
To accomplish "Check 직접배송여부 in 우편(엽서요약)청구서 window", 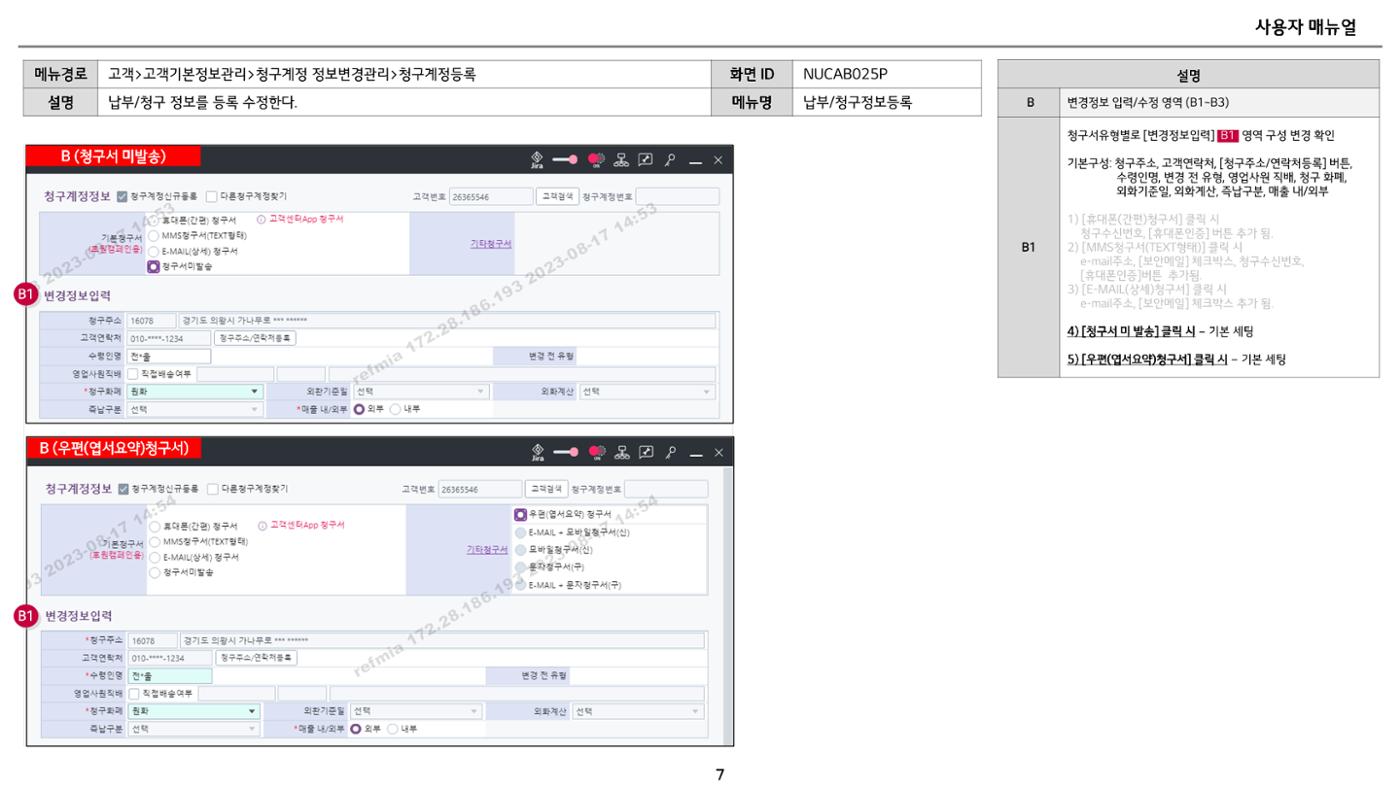I will [x=134, y=692].
